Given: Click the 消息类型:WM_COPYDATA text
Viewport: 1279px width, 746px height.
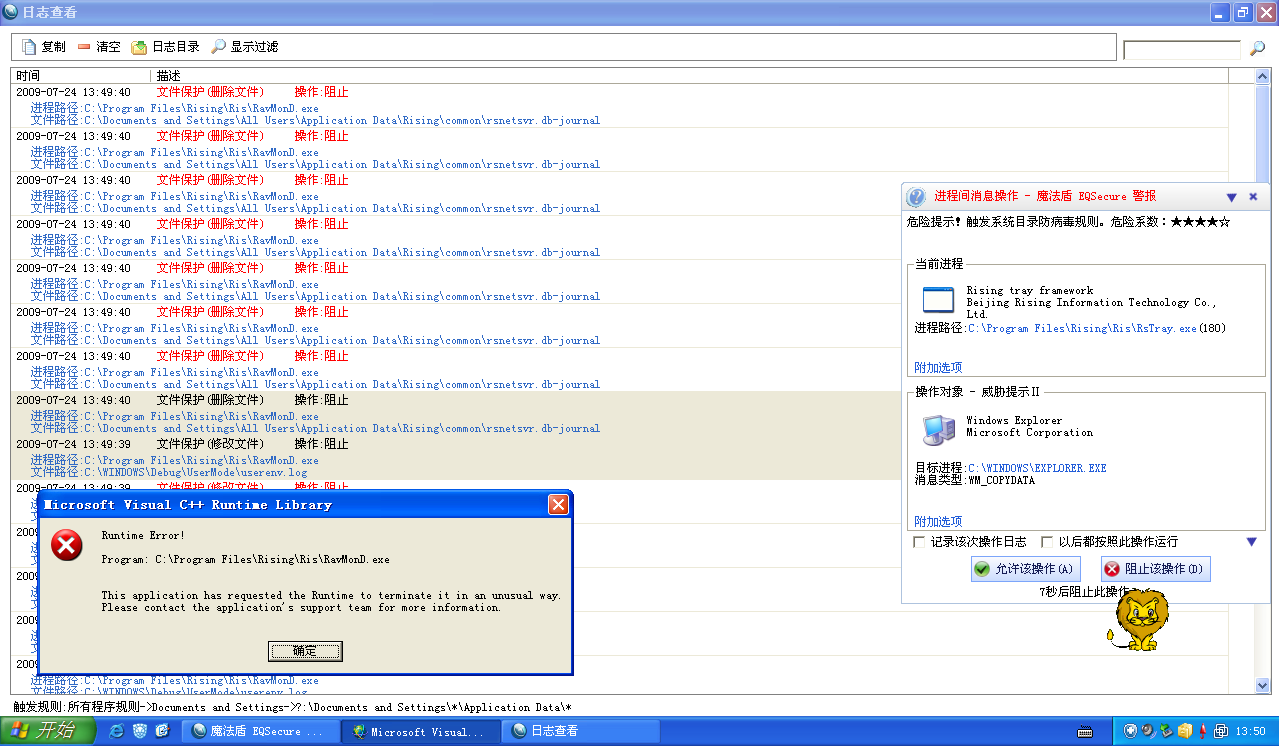Looking at the screenshot, I should [x=975, y=480].
